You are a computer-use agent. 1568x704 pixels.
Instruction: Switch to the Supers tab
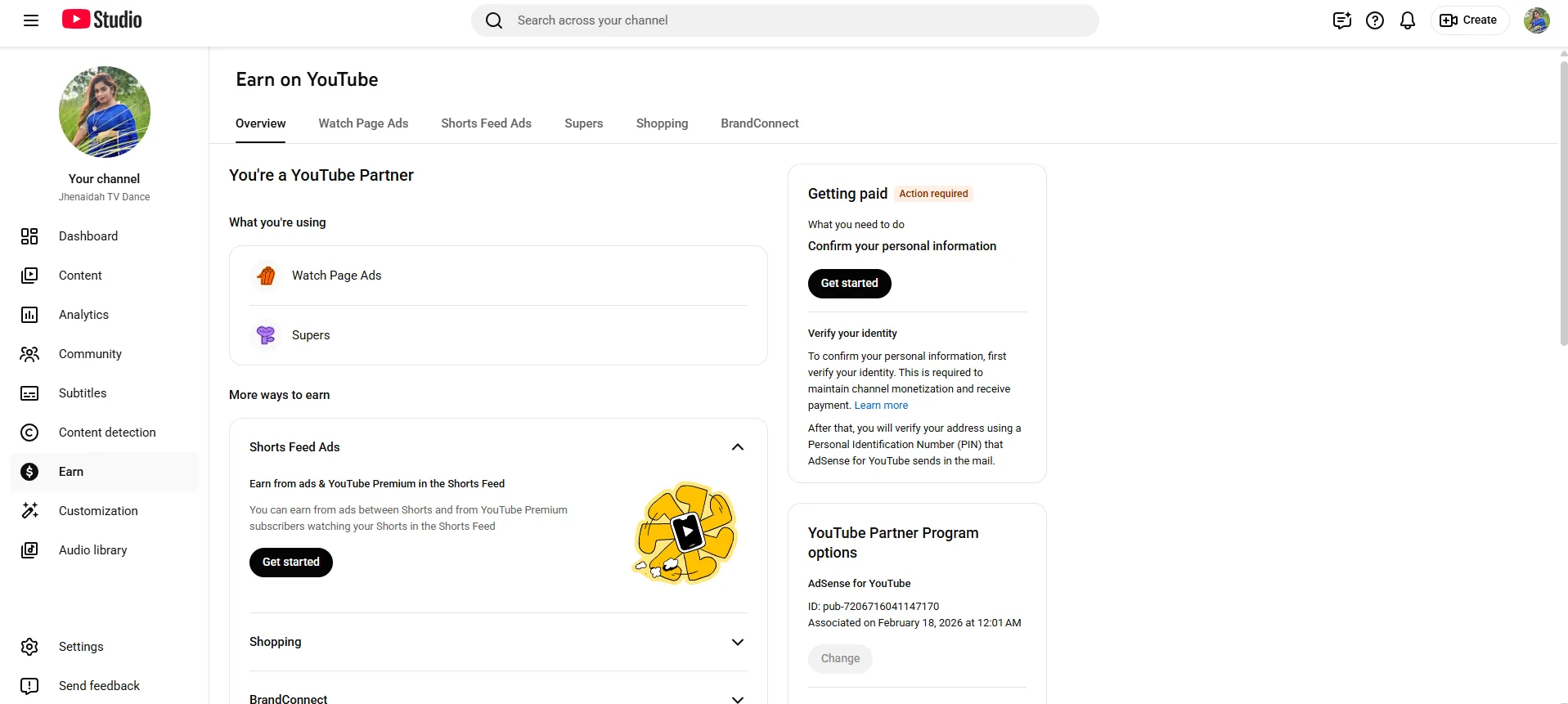(583, 123)
